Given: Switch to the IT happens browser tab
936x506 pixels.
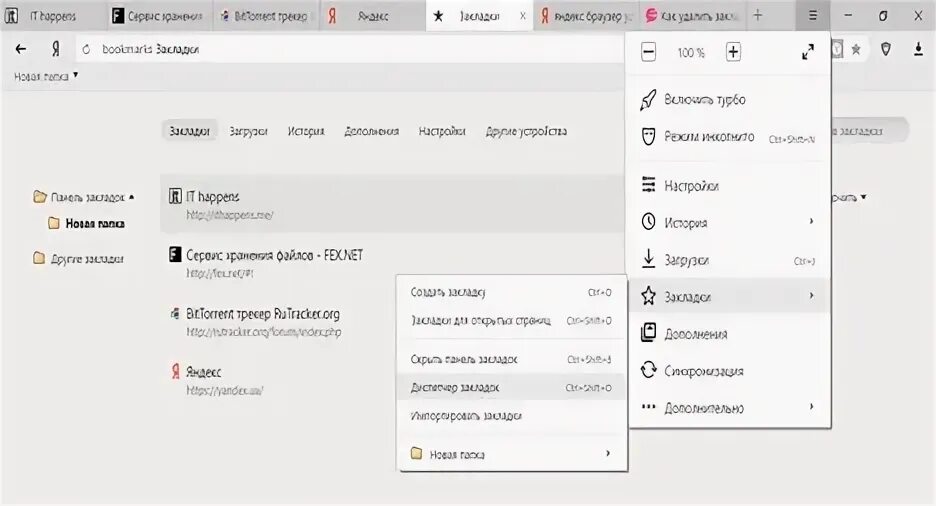Looking at the screenshot, I should [53, 16].
